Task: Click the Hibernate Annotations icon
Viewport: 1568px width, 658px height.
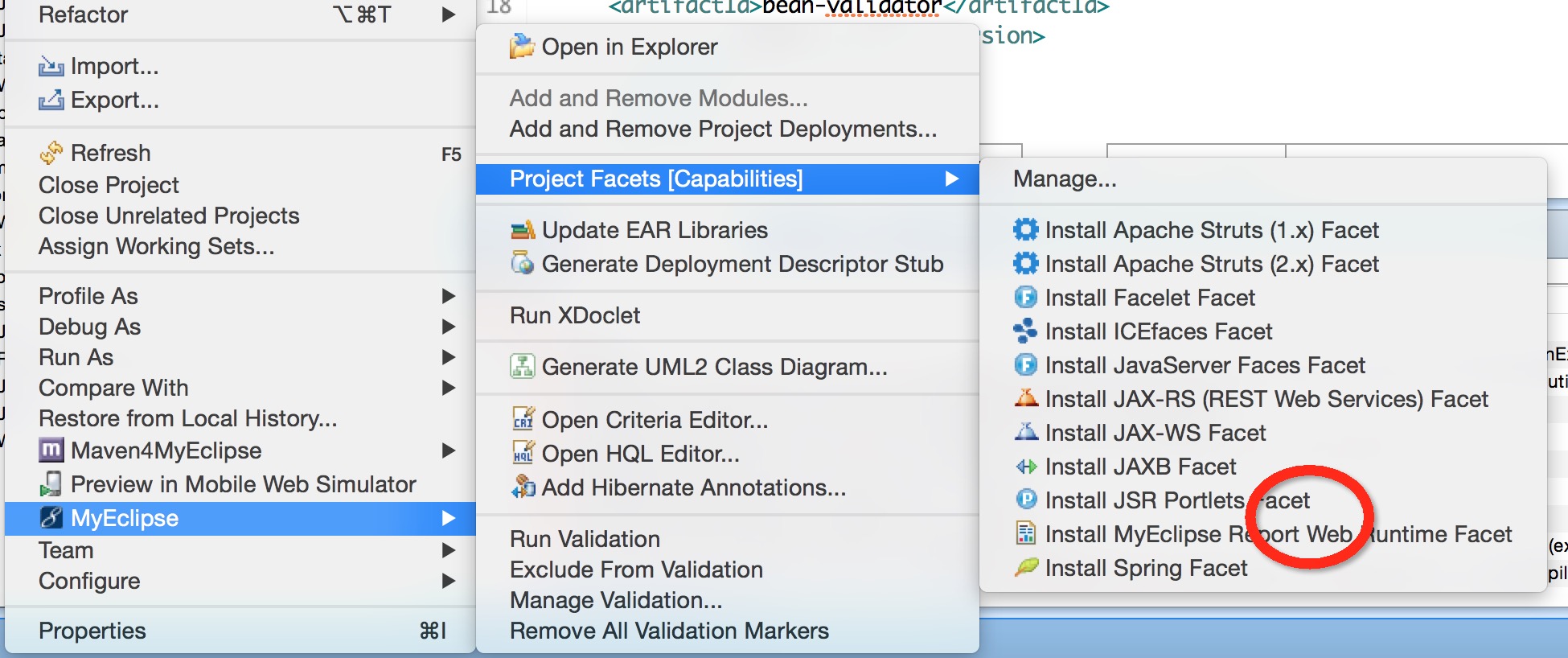Action: [x=523, y=487]
